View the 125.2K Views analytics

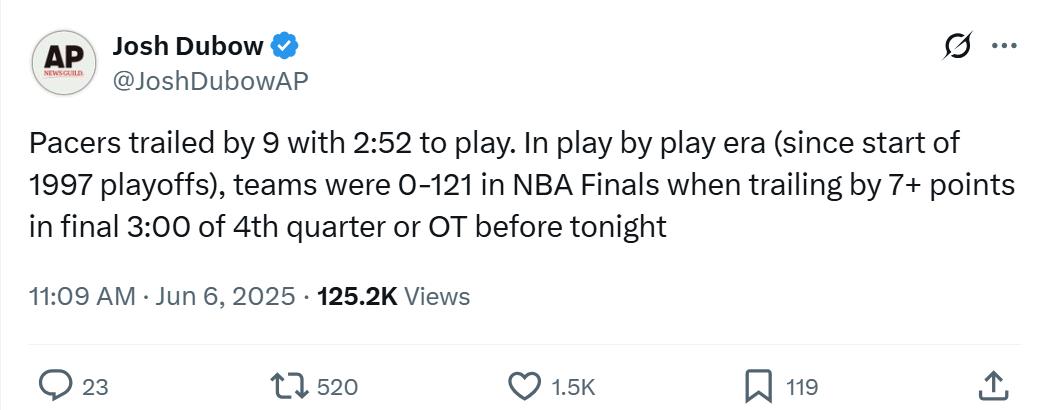pyautogui.click(x=394, y=296)
